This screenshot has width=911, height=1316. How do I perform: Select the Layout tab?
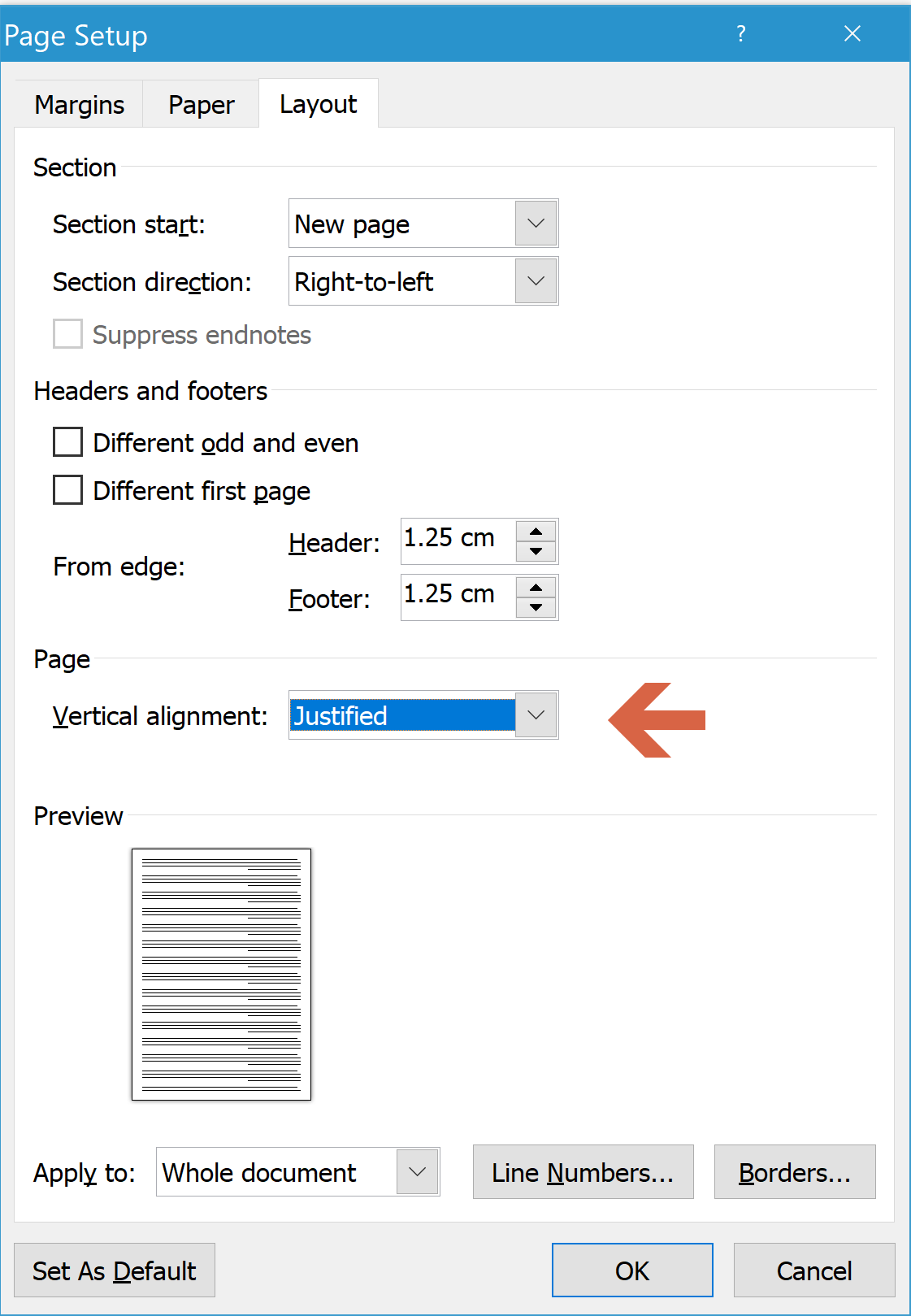318,103
